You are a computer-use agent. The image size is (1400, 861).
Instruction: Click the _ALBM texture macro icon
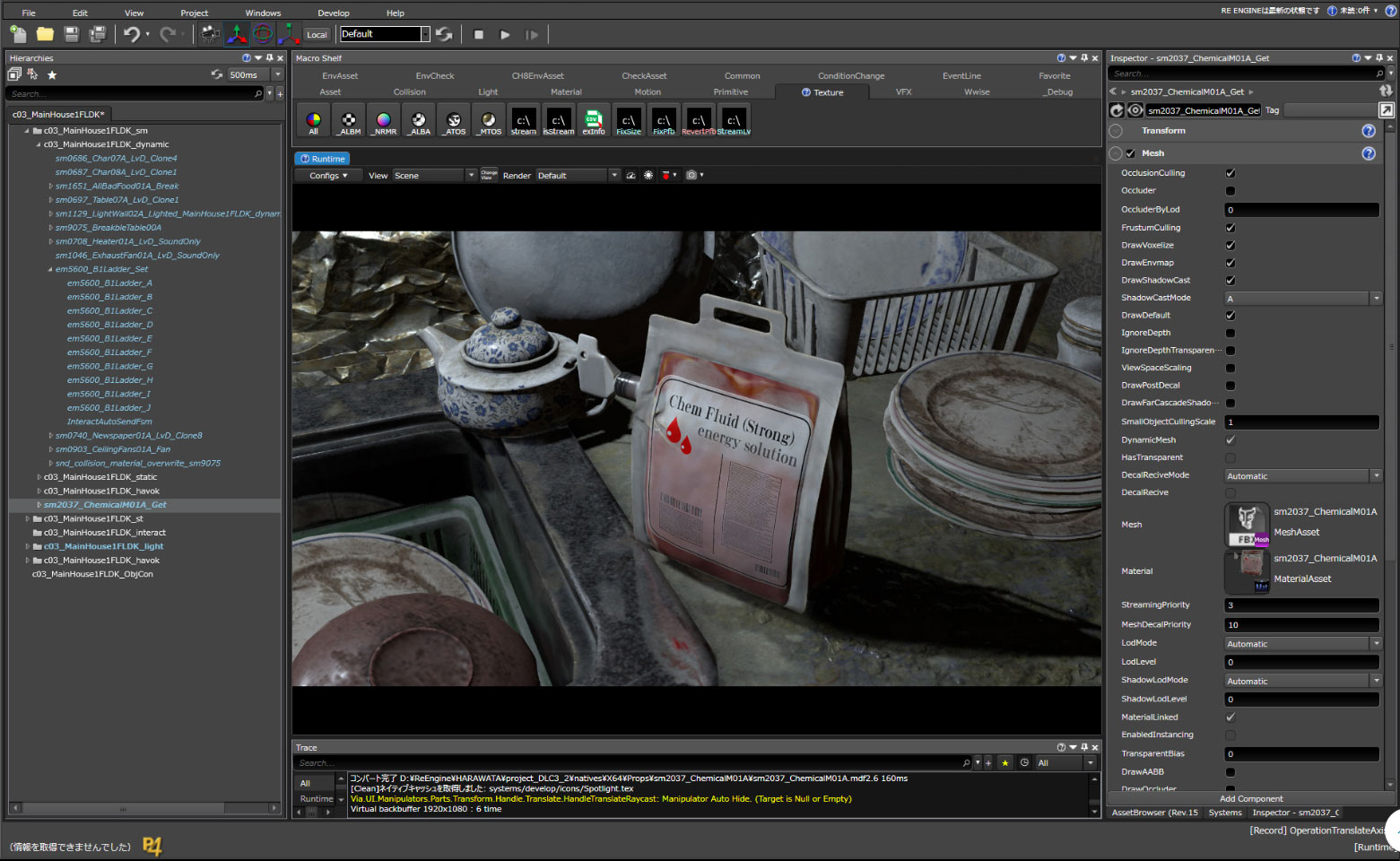click(349, 120)
